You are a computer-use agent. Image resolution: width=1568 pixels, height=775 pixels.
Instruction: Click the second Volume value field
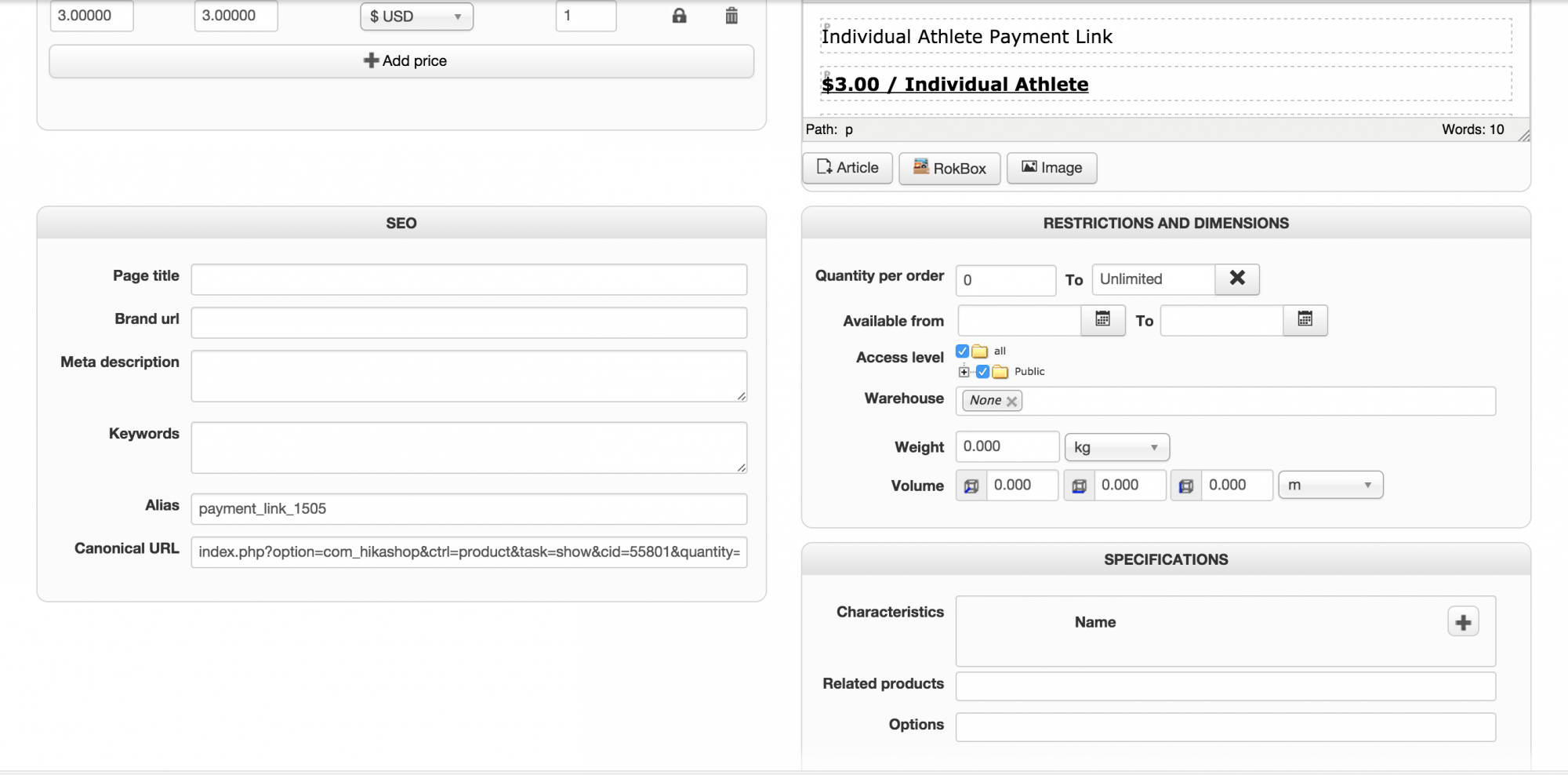click(x=1130, y=486)
